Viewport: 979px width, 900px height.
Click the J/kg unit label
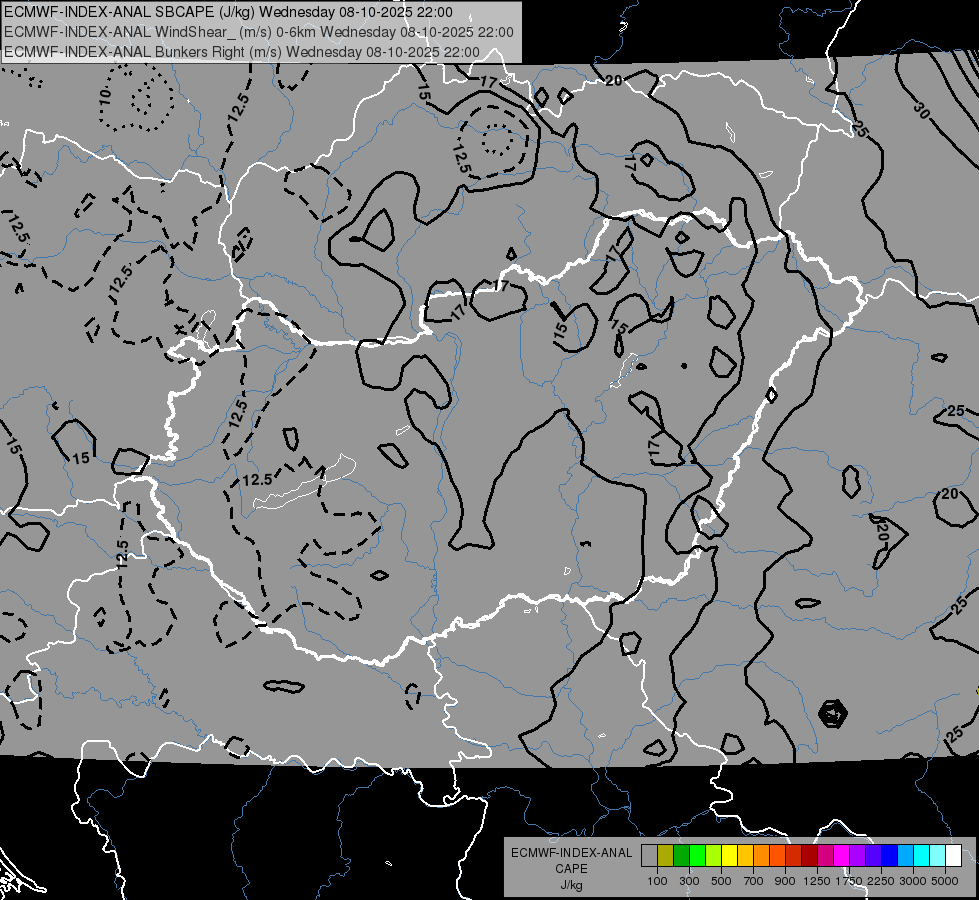571,885
